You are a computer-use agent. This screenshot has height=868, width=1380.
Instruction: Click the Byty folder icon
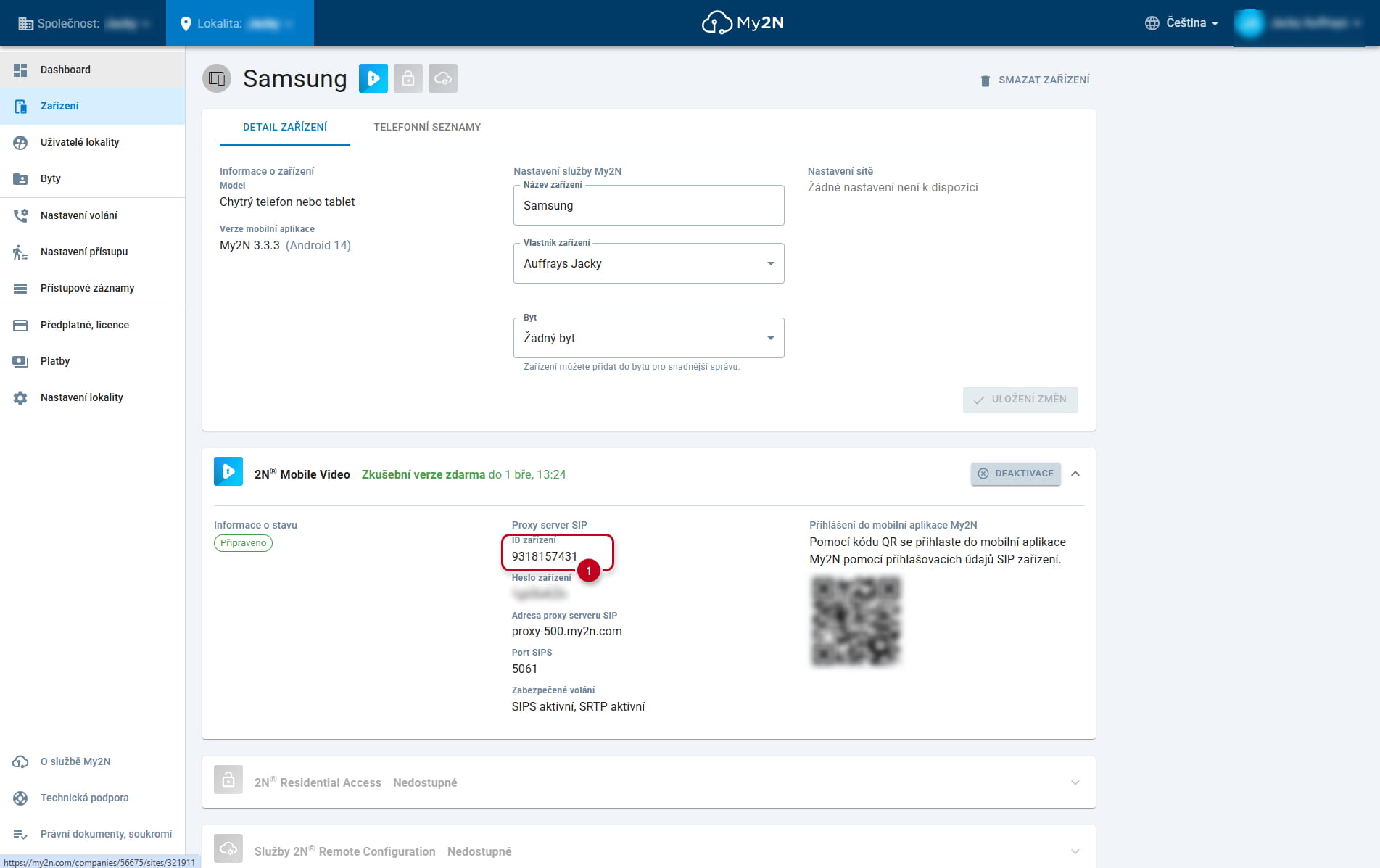pyautogui.click(x=20, y=179)
